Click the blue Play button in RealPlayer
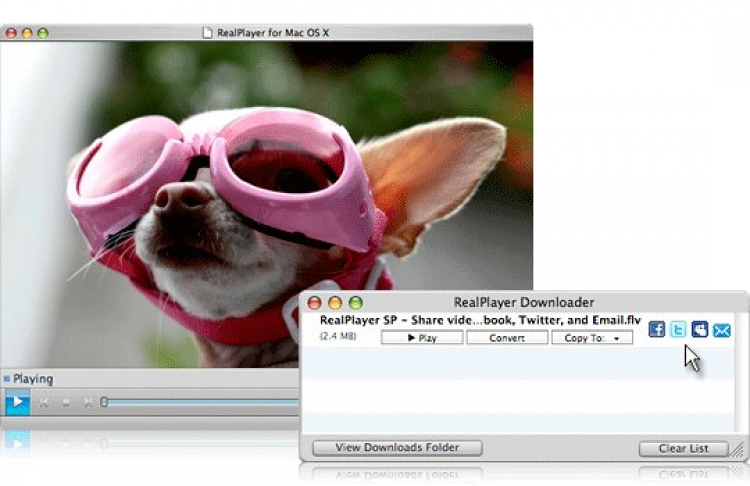The image size is (750, 486). pos(18,402)
